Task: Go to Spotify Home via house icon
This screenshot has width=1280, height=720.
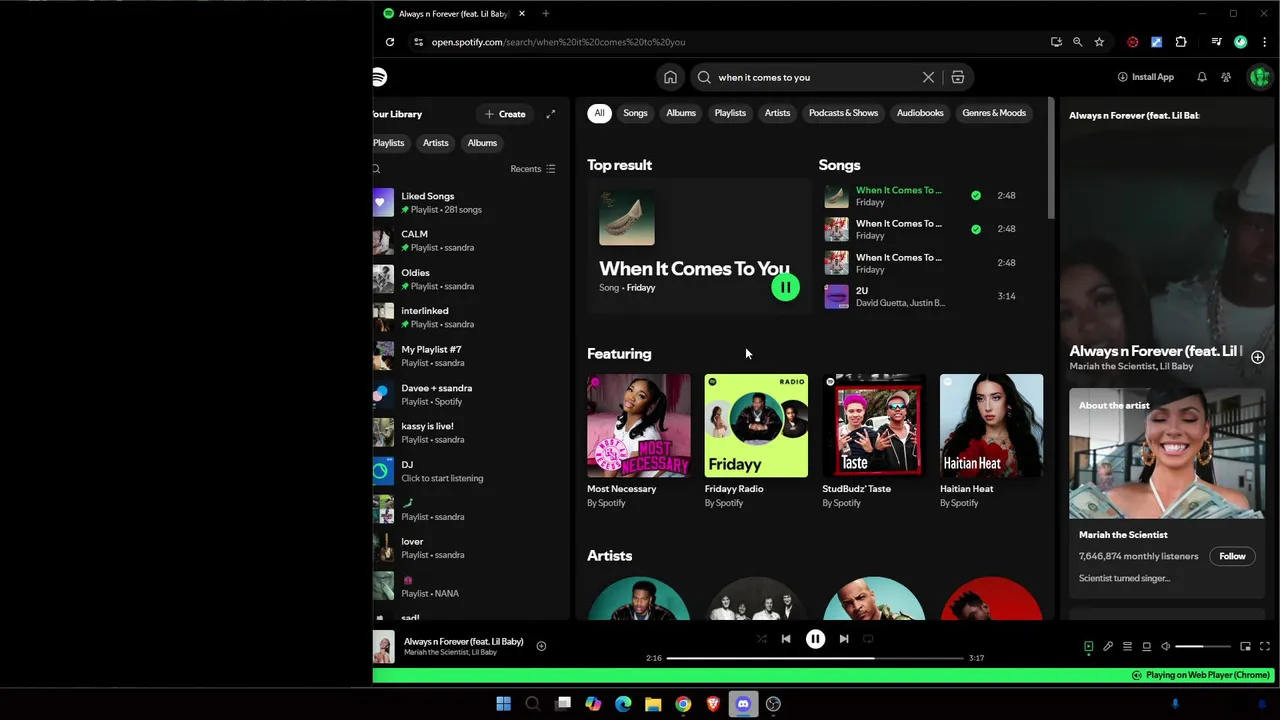Action: tap(670, 77)
